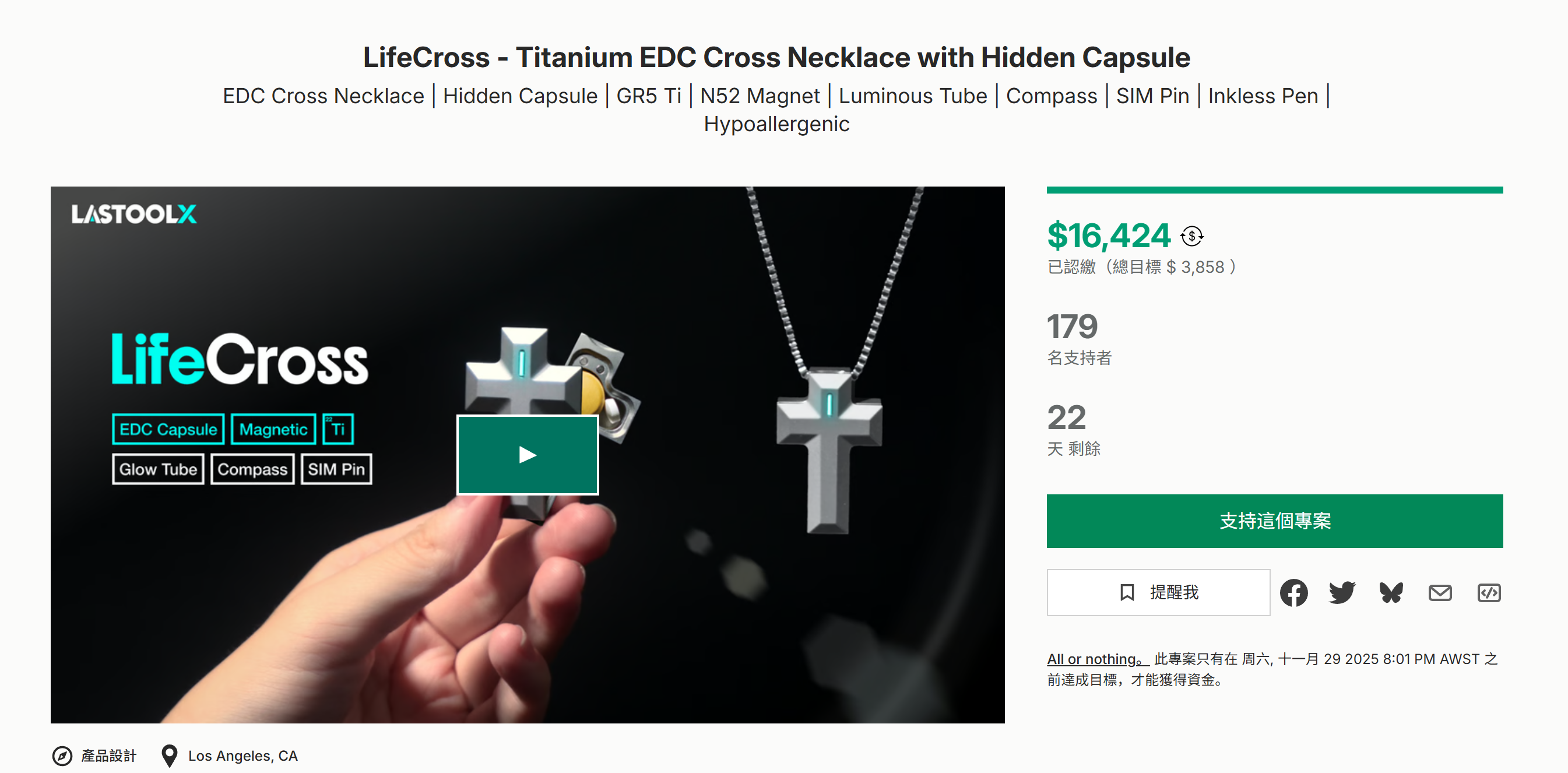This screenshot has height=773, width=1568.
Task: Click the location pin icon
Action: pos(169,756)
